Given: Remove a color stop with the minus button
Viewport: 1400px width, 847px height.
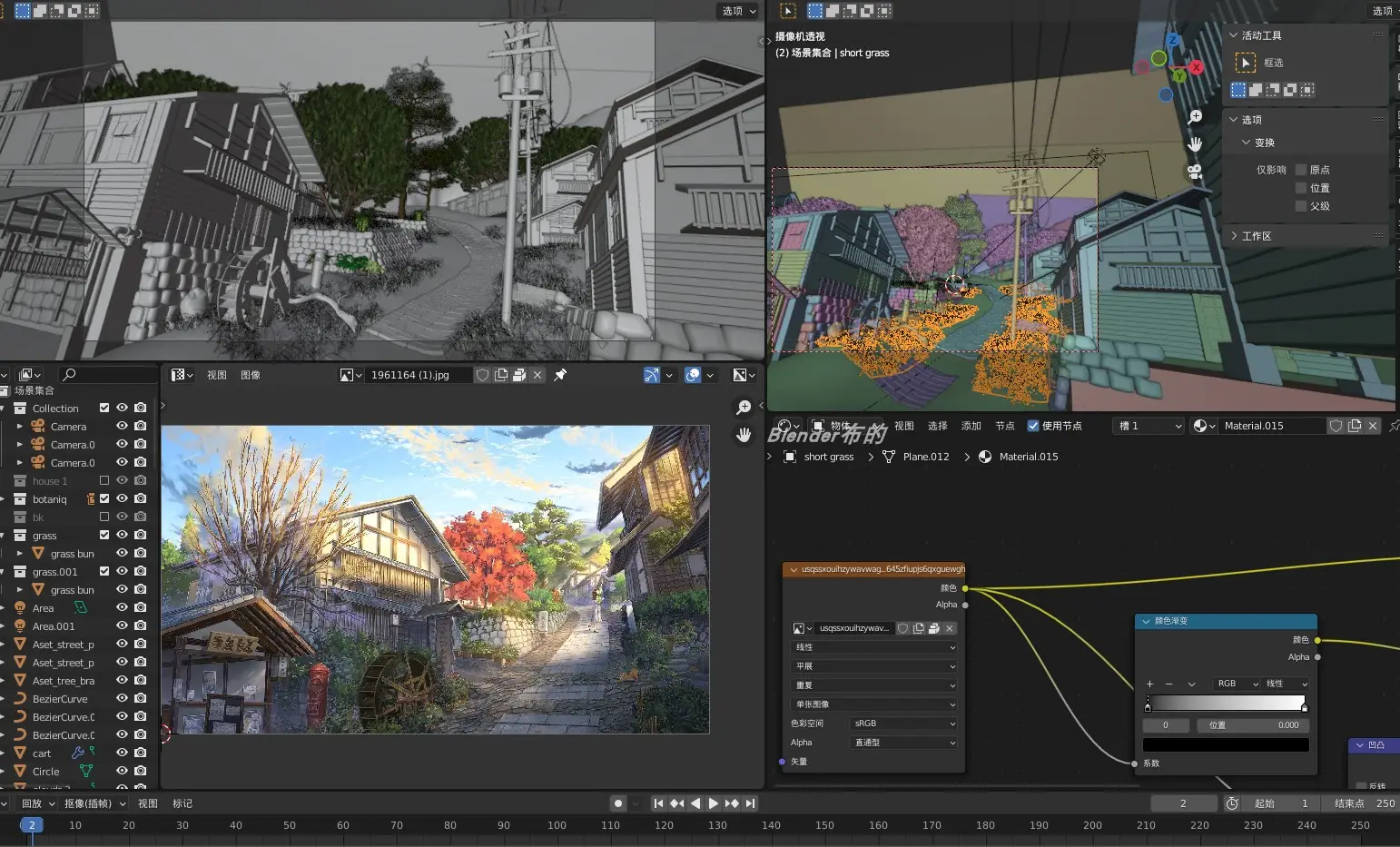Looking at the screenshot, I should [1168, 684].
